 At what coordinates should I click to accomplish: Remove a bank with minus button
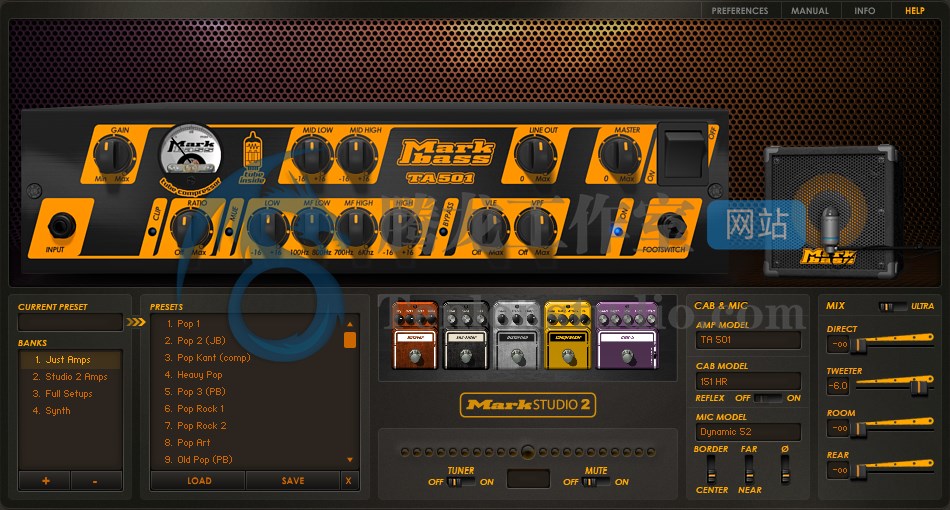pos(96,481)
